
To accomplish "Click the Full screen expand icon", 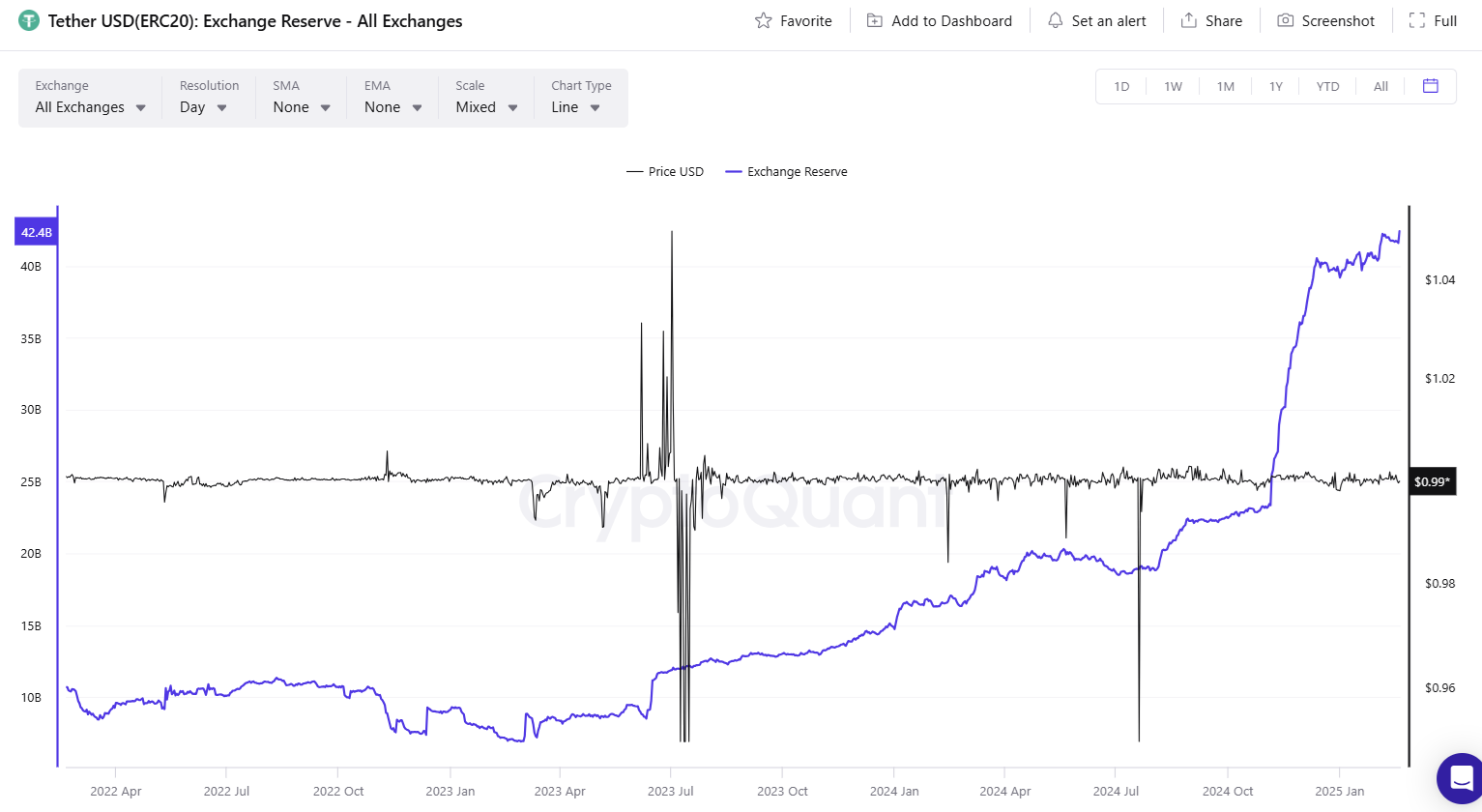I will (x=1417, y=20).
